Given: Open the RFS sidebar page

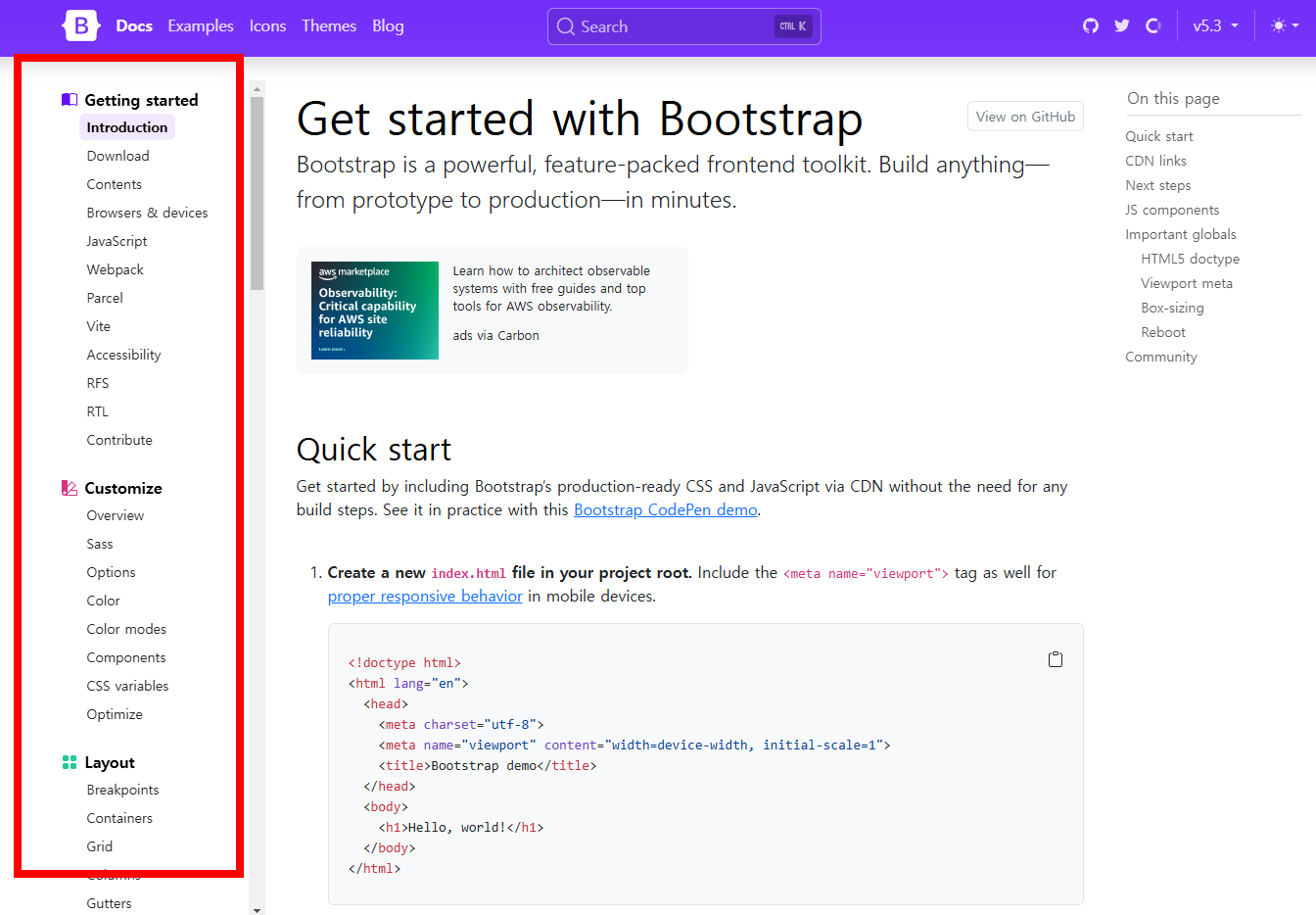Looking at the screenshot, I should click(97, 383).
